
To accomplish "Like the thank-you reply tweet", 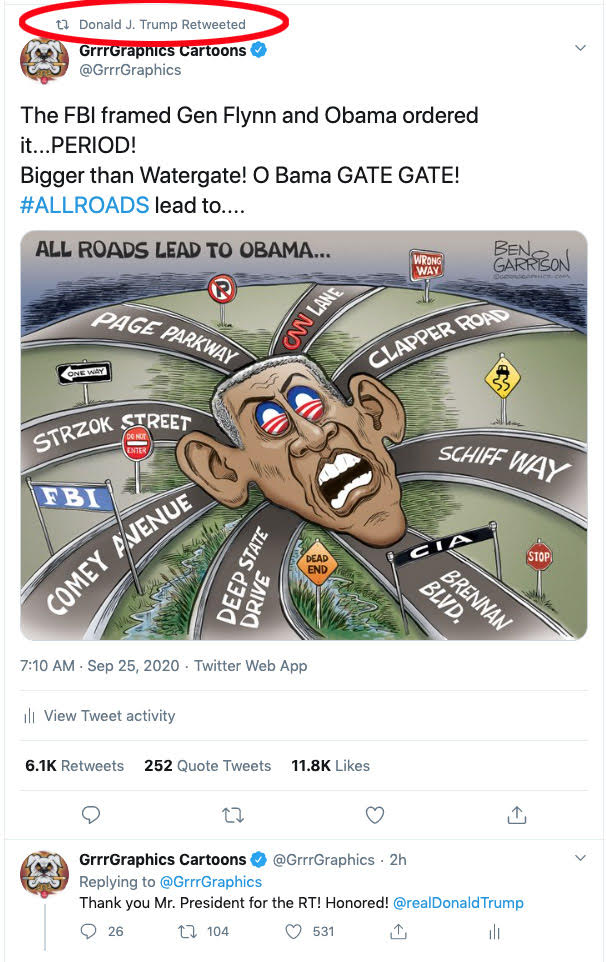I will [x=294, y=931].
